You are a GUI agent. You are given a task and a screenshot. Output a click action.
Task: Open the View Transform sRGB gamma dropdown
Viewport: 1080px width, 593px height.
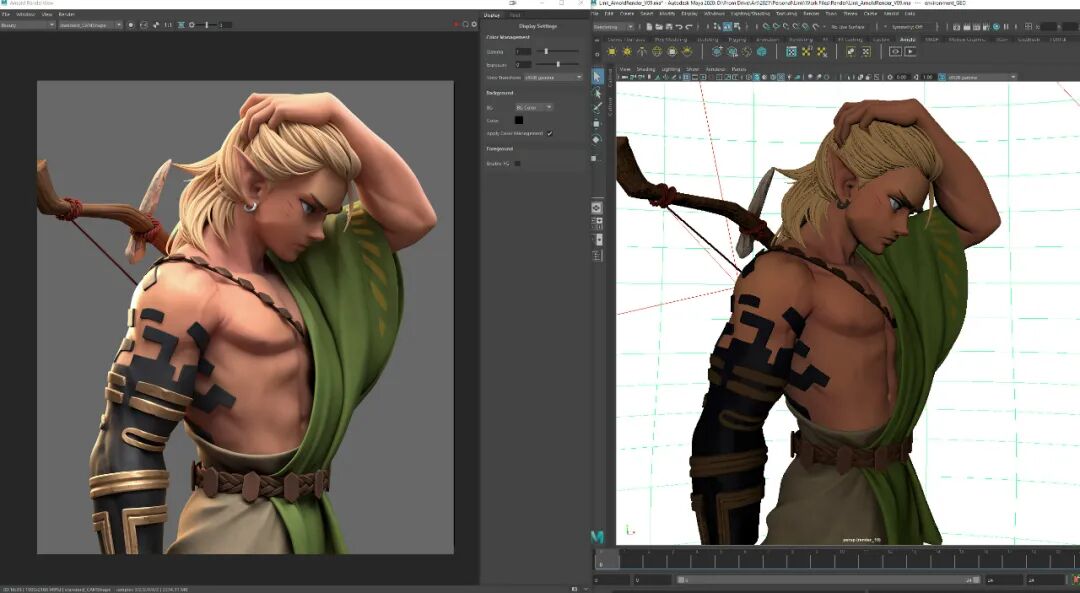click(553, 78)
